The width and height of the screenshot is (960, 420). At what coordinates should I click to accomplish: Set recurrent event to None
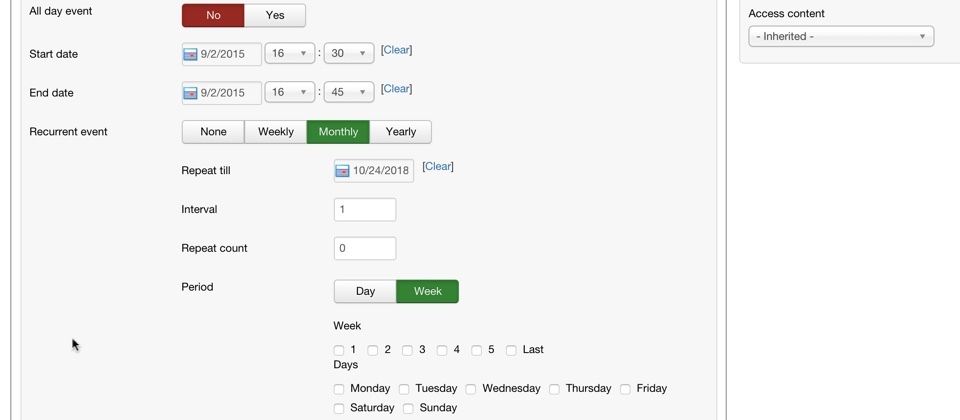(213, 132)
